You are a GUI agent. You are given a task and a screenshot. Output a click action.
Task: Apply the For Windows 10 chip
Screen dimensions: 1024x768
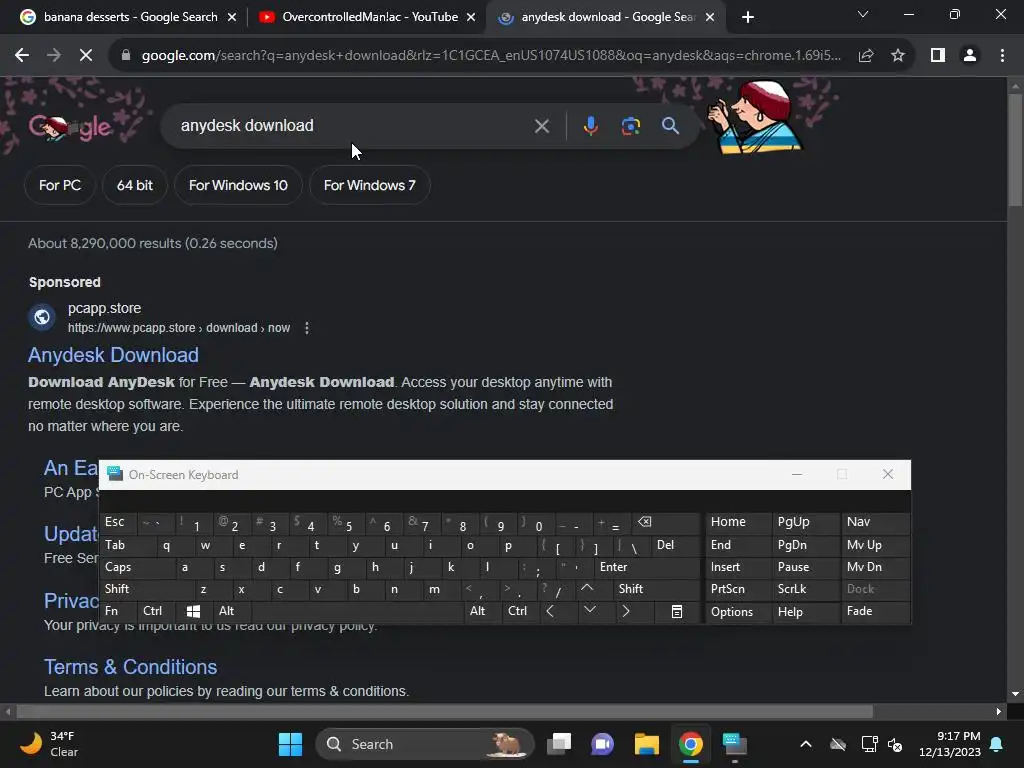(x=238, y=185)
